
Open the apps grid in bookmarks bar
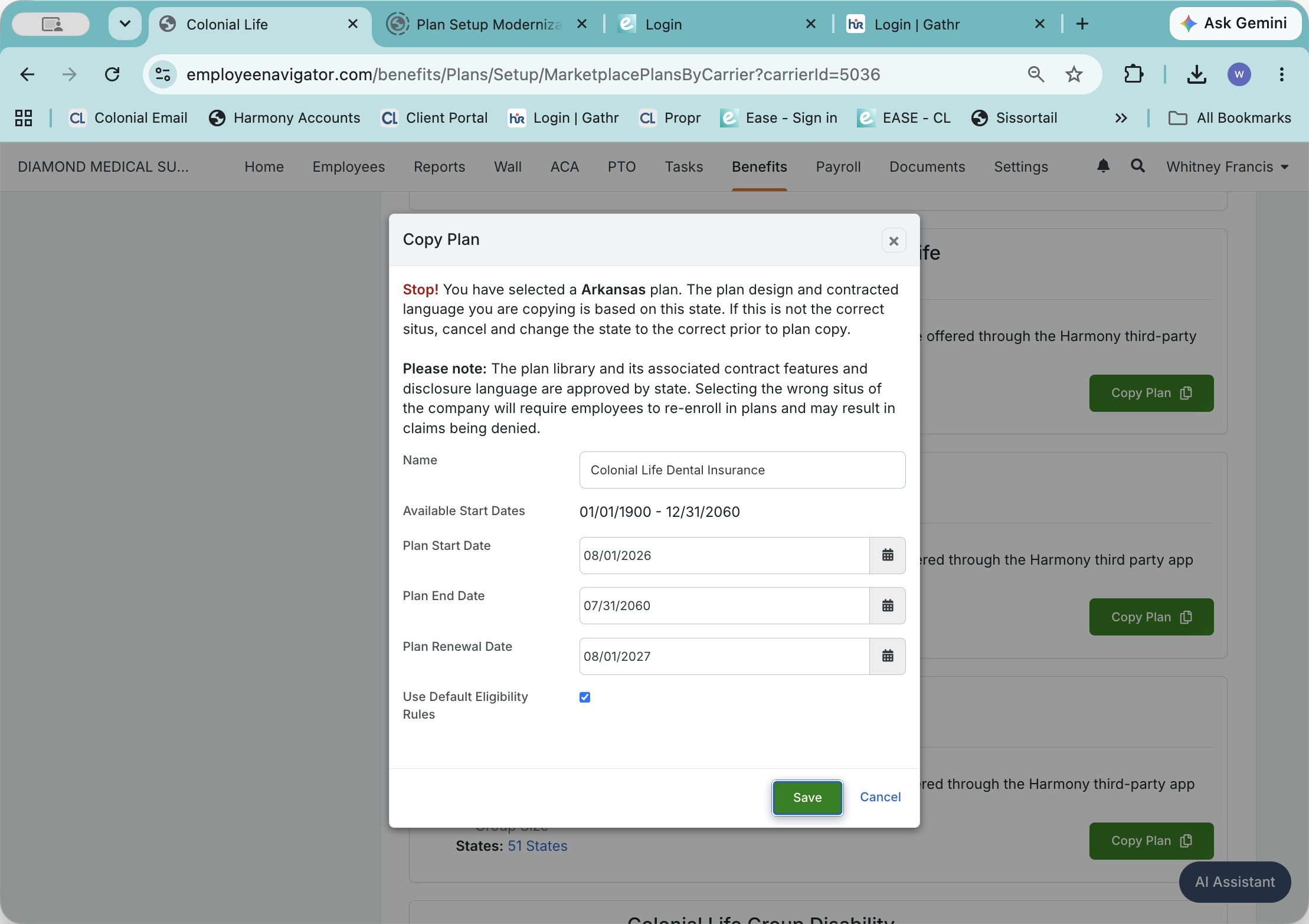tap(24, 118)
